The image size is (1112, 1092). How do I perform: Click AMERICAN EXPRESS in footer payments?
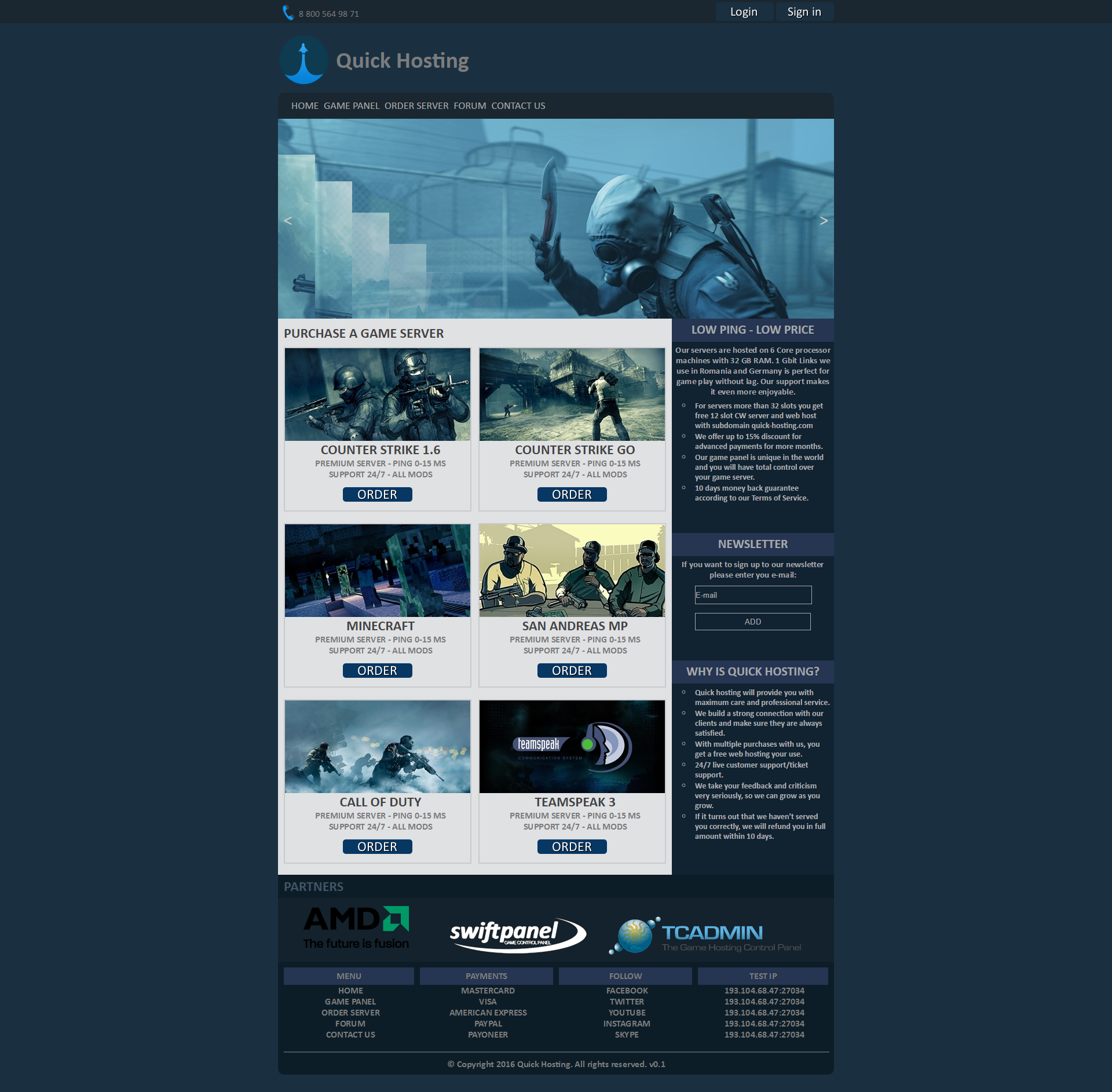(x=488, y=1013)
